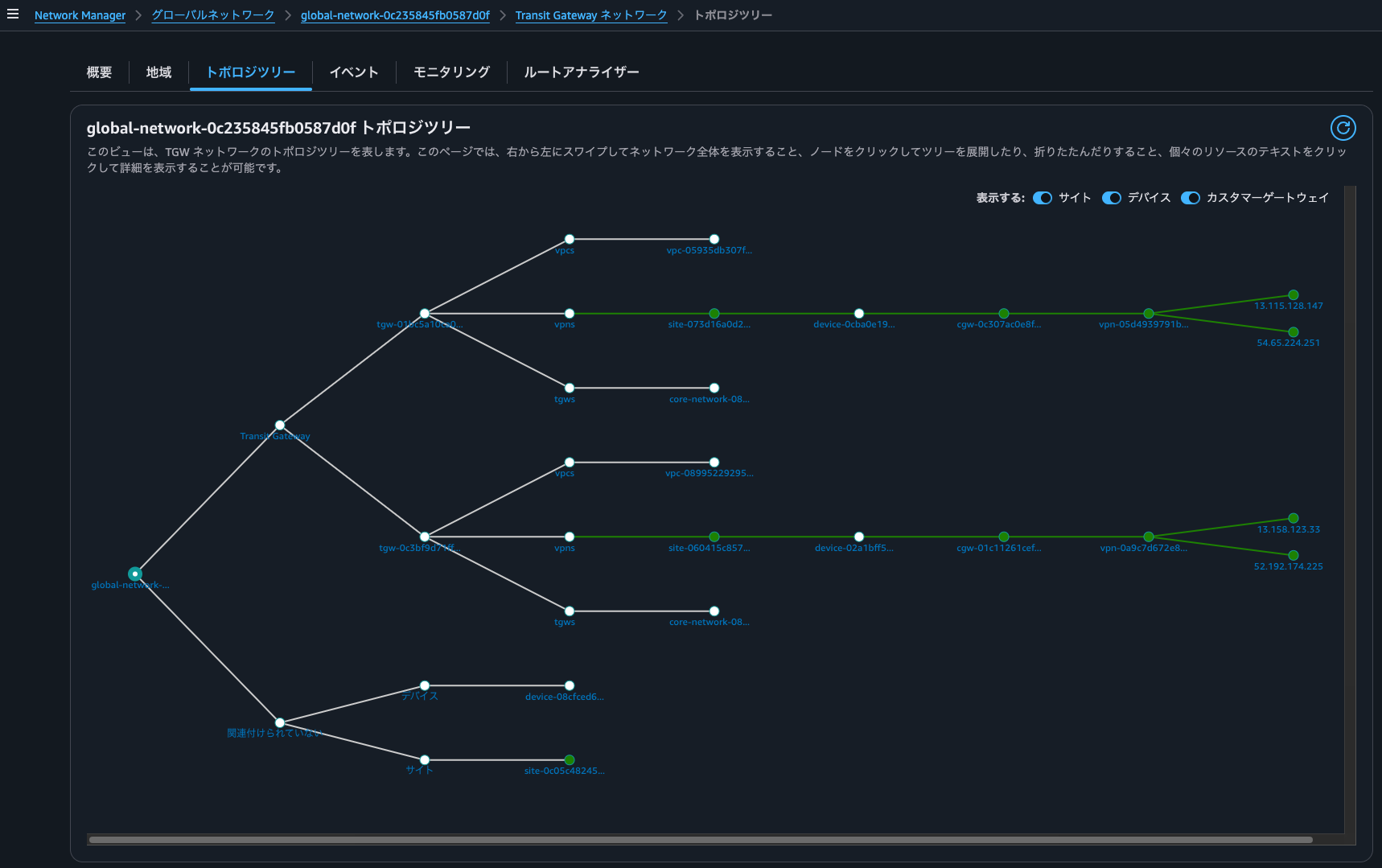Image resolution: width=1382 pixels, height=868 pixels.
Task: Collapse the 関連付けられていない node
Action: pyautogui.click(x=280, y=722)
